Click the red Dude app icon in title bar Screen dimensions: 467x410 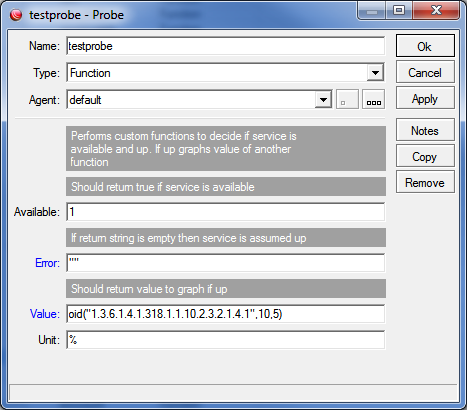click(16, 15)
